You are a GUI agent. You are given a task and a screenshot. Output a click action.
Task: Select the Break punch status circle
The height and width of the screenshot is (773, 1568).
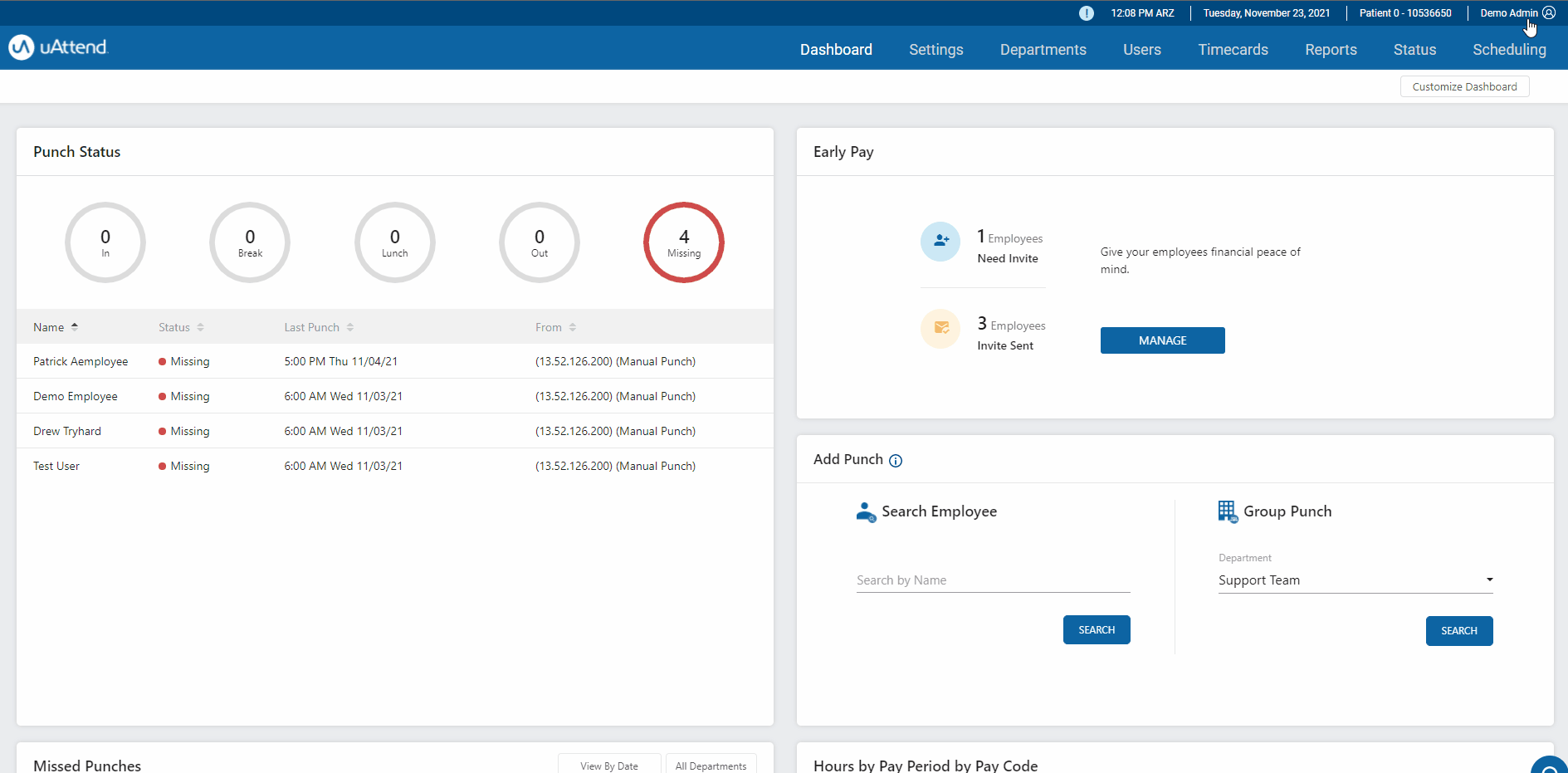tap(250, 242)
